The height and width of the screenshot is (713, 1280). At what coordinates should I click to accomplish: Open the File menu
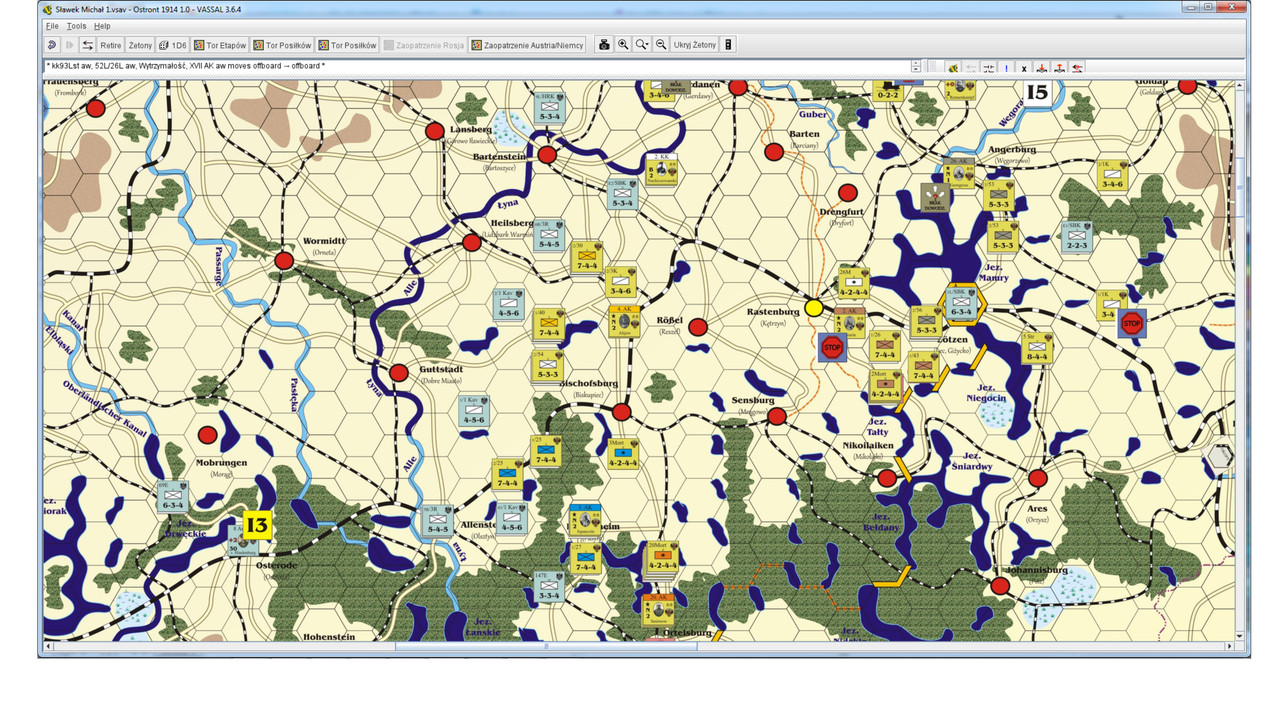point(52,26)
